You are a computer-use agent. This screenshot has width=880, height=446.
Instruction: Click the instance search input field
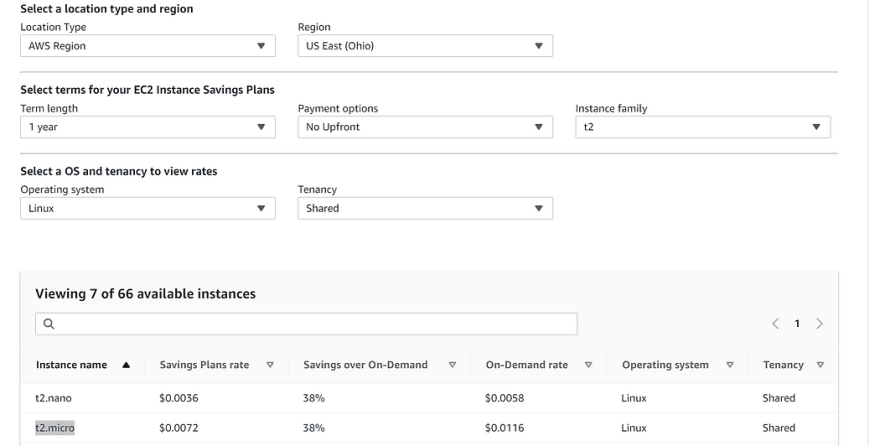tap(306, 324)
